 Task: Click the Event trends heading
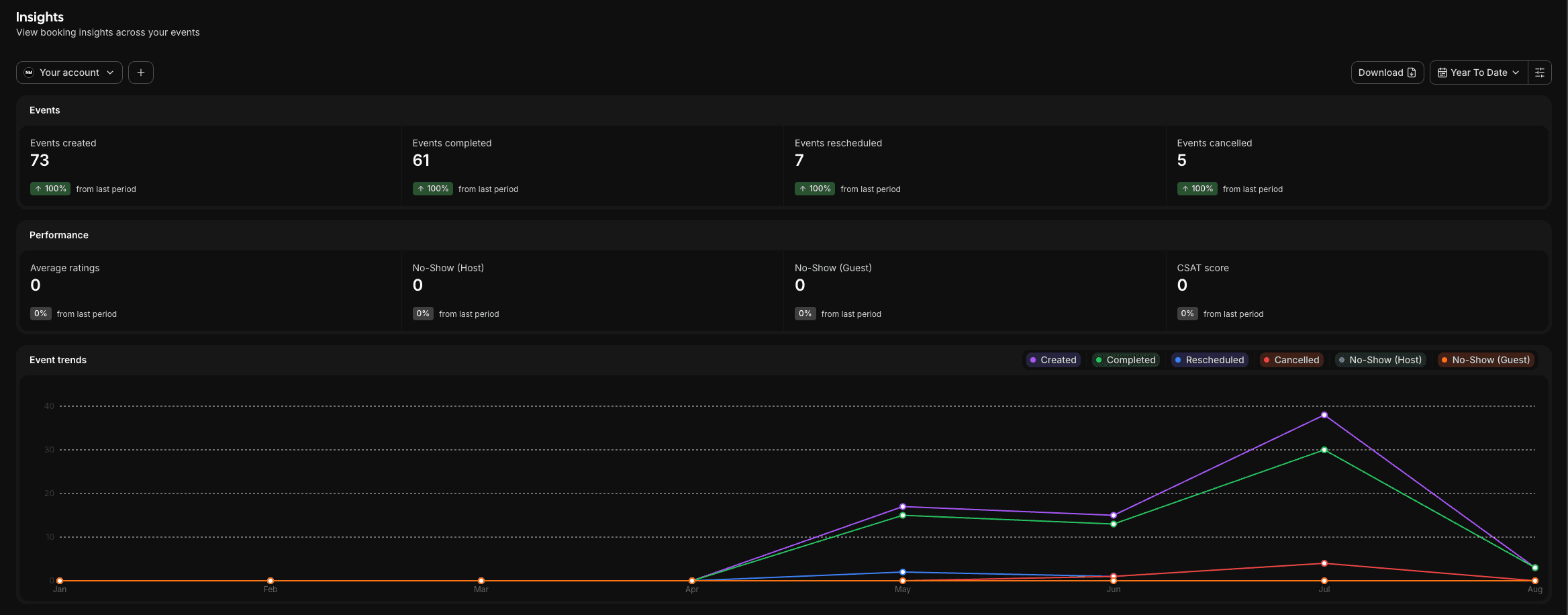pyautogui.click(x=58, y=360)
